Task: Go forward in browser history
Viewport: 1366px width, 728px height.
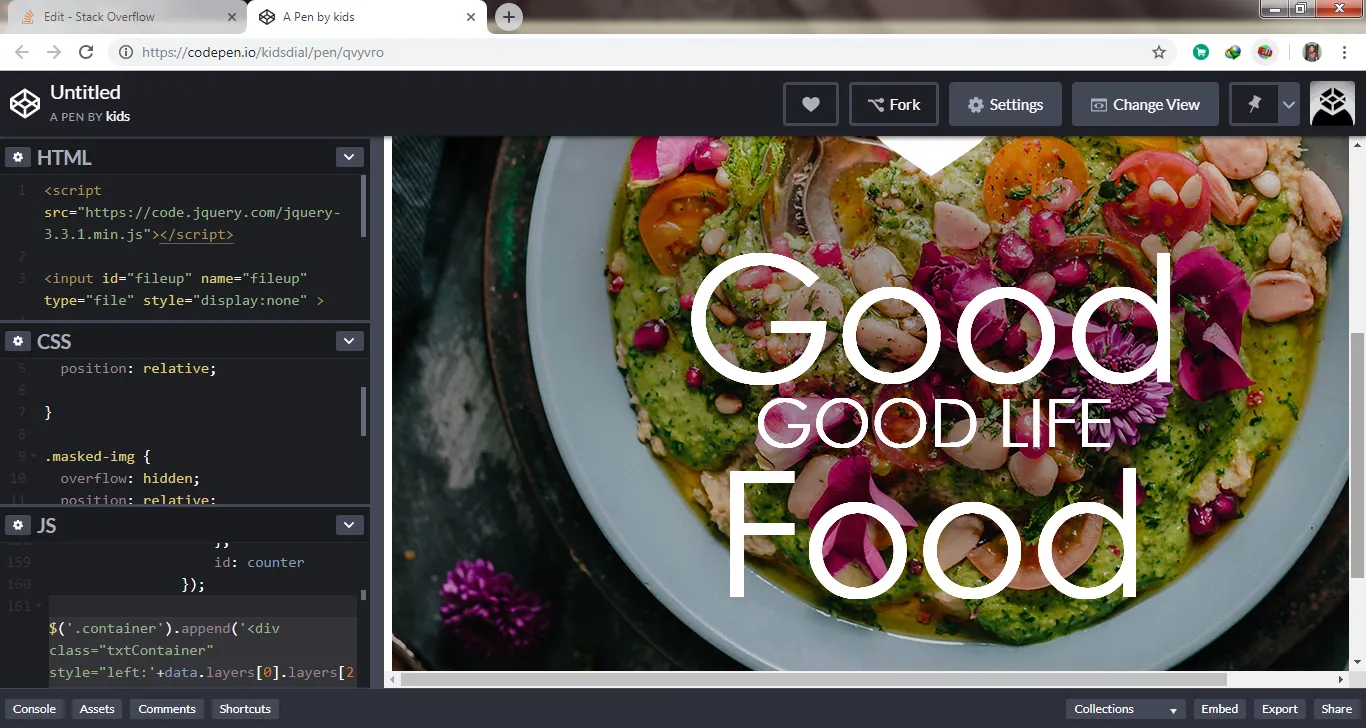Action: click(54, 52)
